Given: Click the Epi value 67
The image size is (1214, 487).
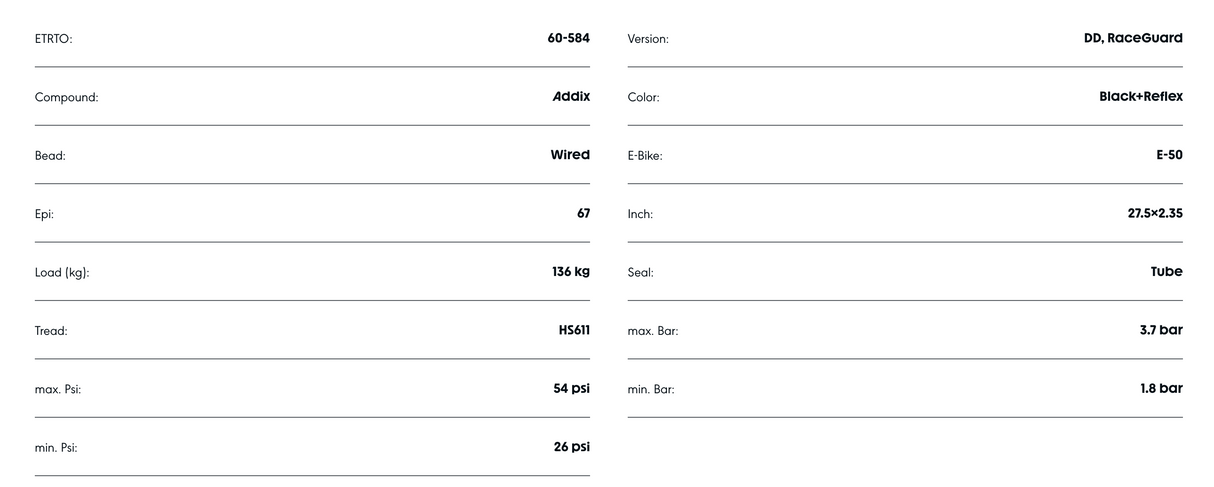Looking at the screenshot, I should pyautogui.click(x=583, y=213).
